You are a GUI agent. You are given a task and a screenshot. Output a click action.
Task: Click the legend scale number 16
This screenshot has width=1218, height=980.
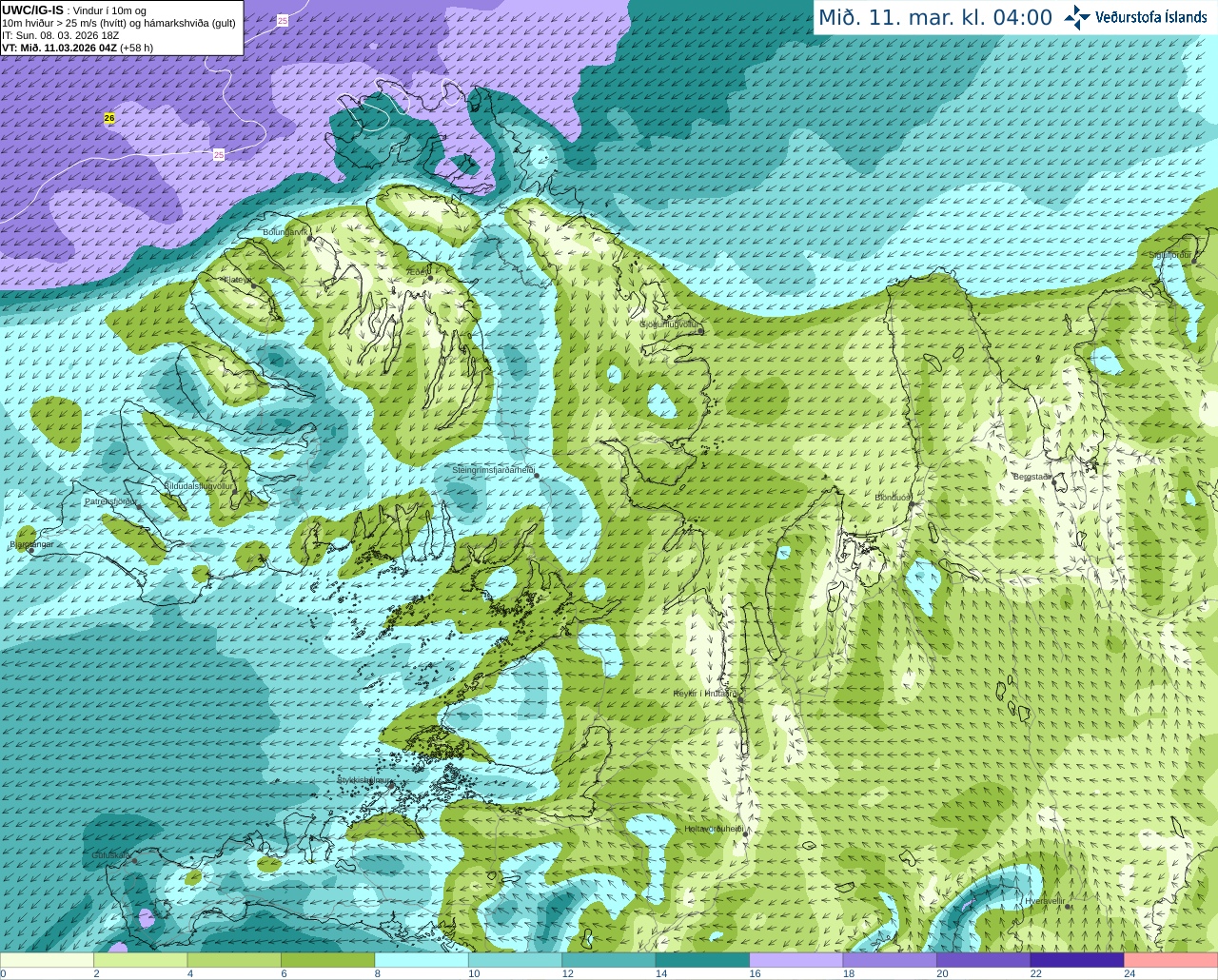[755, 973]
